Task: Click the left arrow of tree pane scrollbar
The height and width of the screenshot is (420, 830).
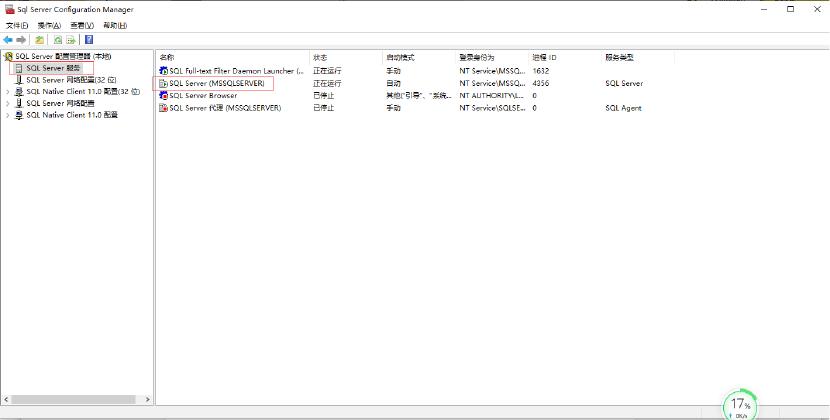Action: click(6, 399)
